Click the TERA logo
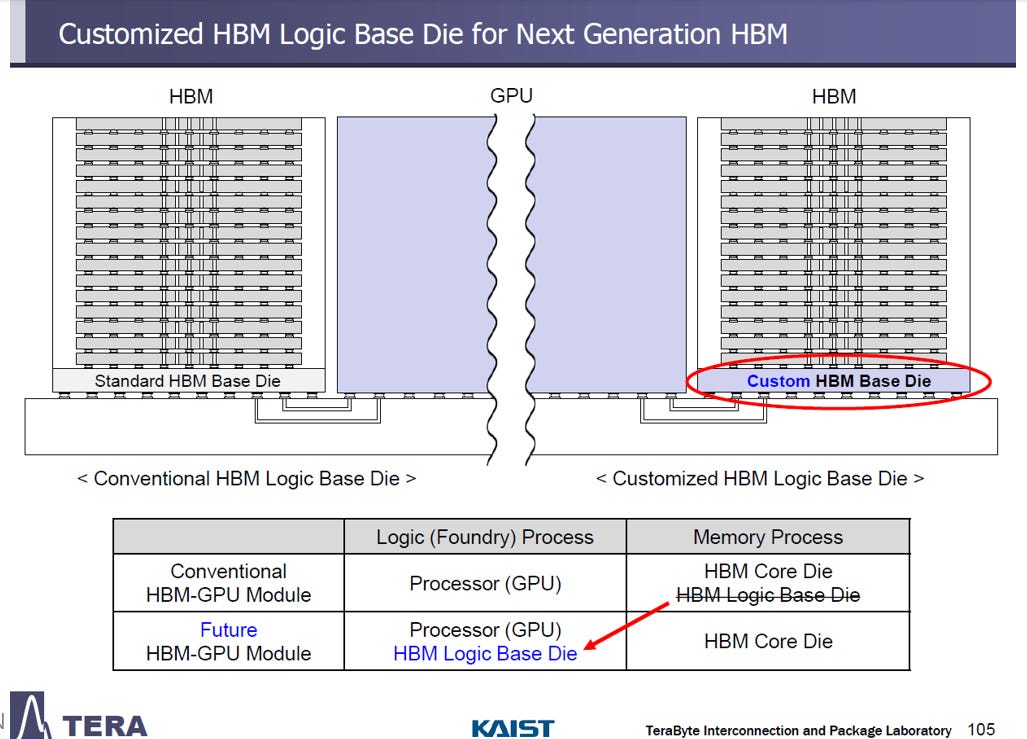 coord(80,717)
